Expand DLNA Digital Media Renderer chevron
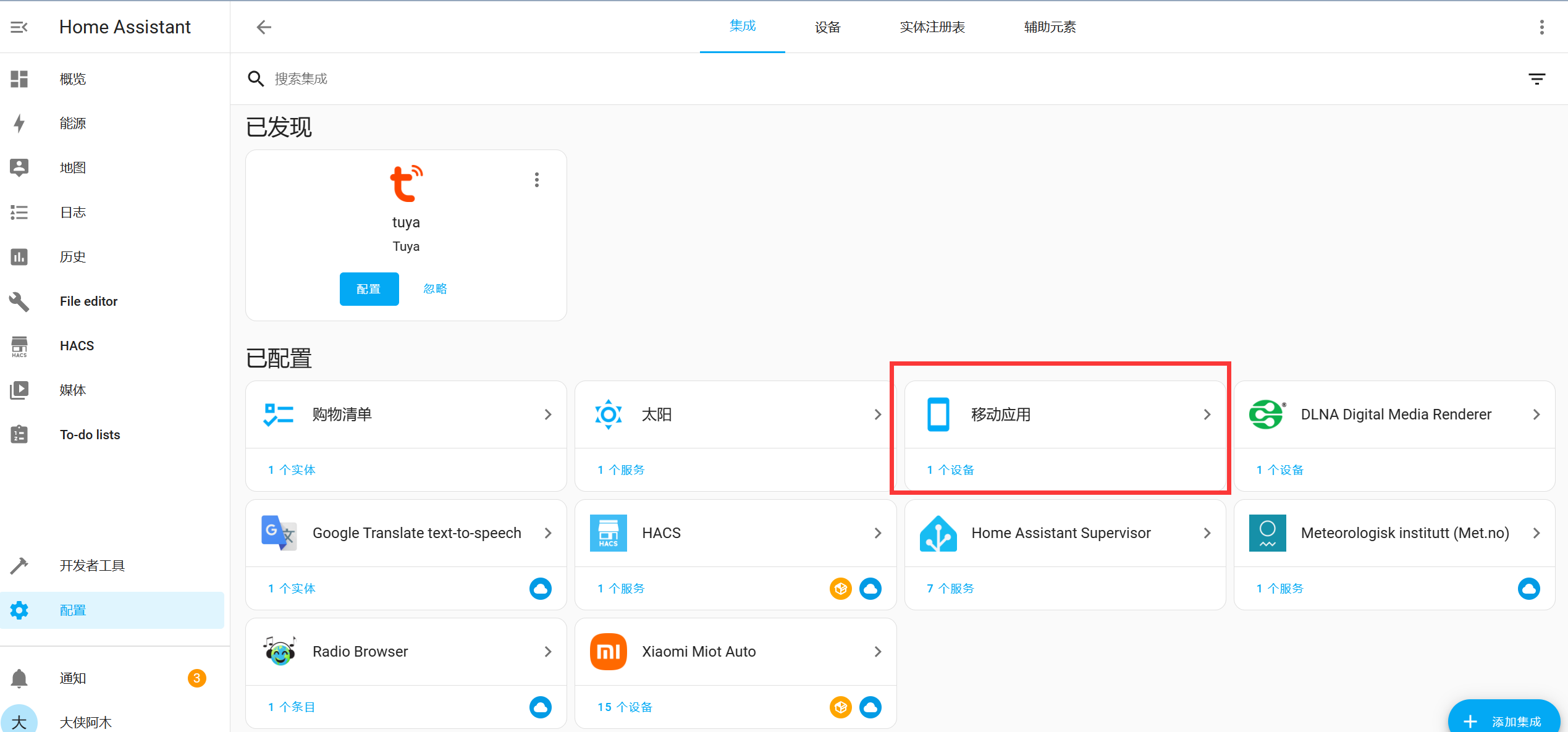1568x732 pixels. coord(1536,414)
